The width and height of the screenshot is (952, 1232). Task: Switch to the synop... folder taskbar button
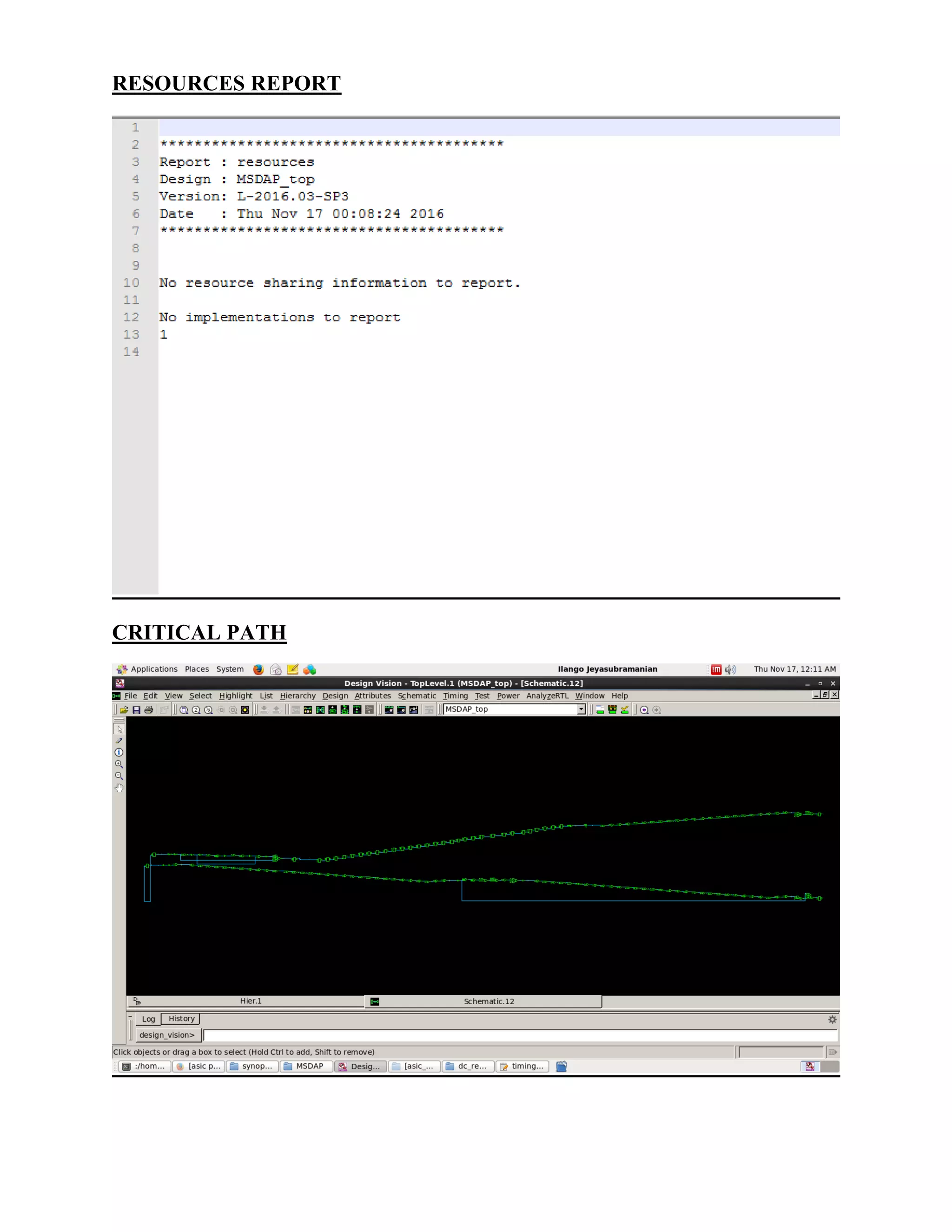[x=252, y=1066]
